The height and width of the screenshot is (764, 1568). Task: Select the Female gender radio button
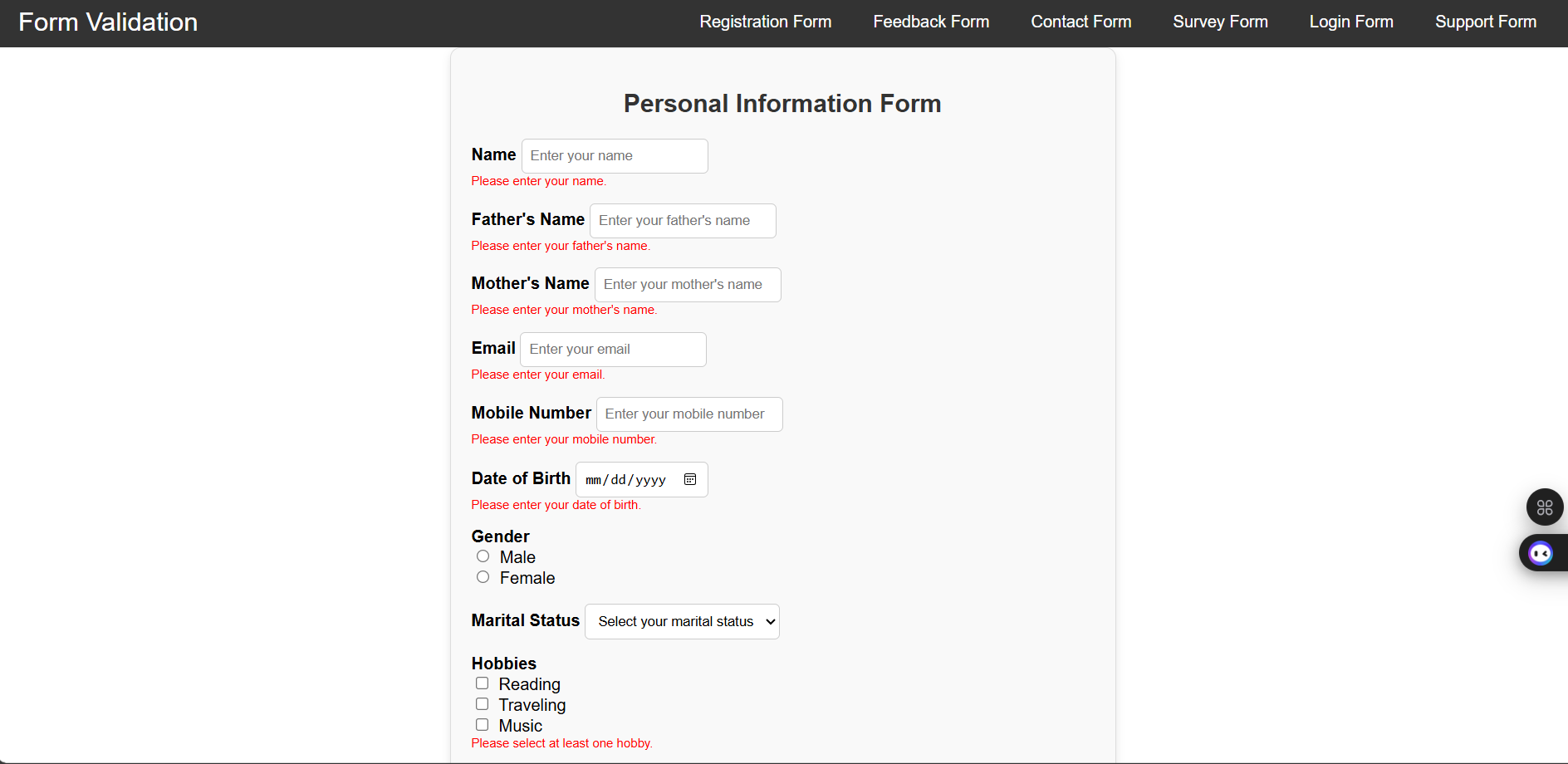point(483,576)
